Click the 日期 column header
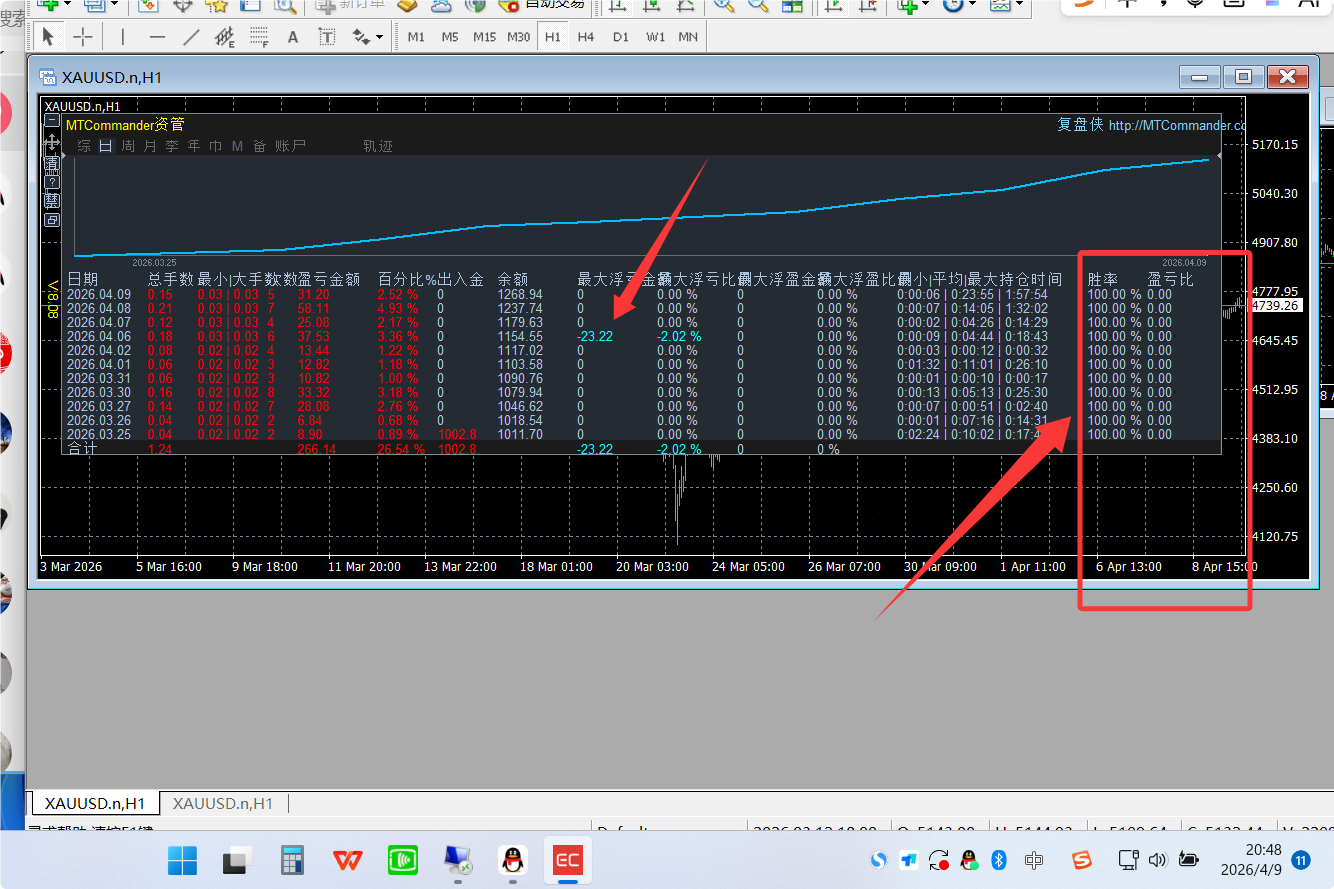This screenshot has height=889, width=1334. pos(83,280)
